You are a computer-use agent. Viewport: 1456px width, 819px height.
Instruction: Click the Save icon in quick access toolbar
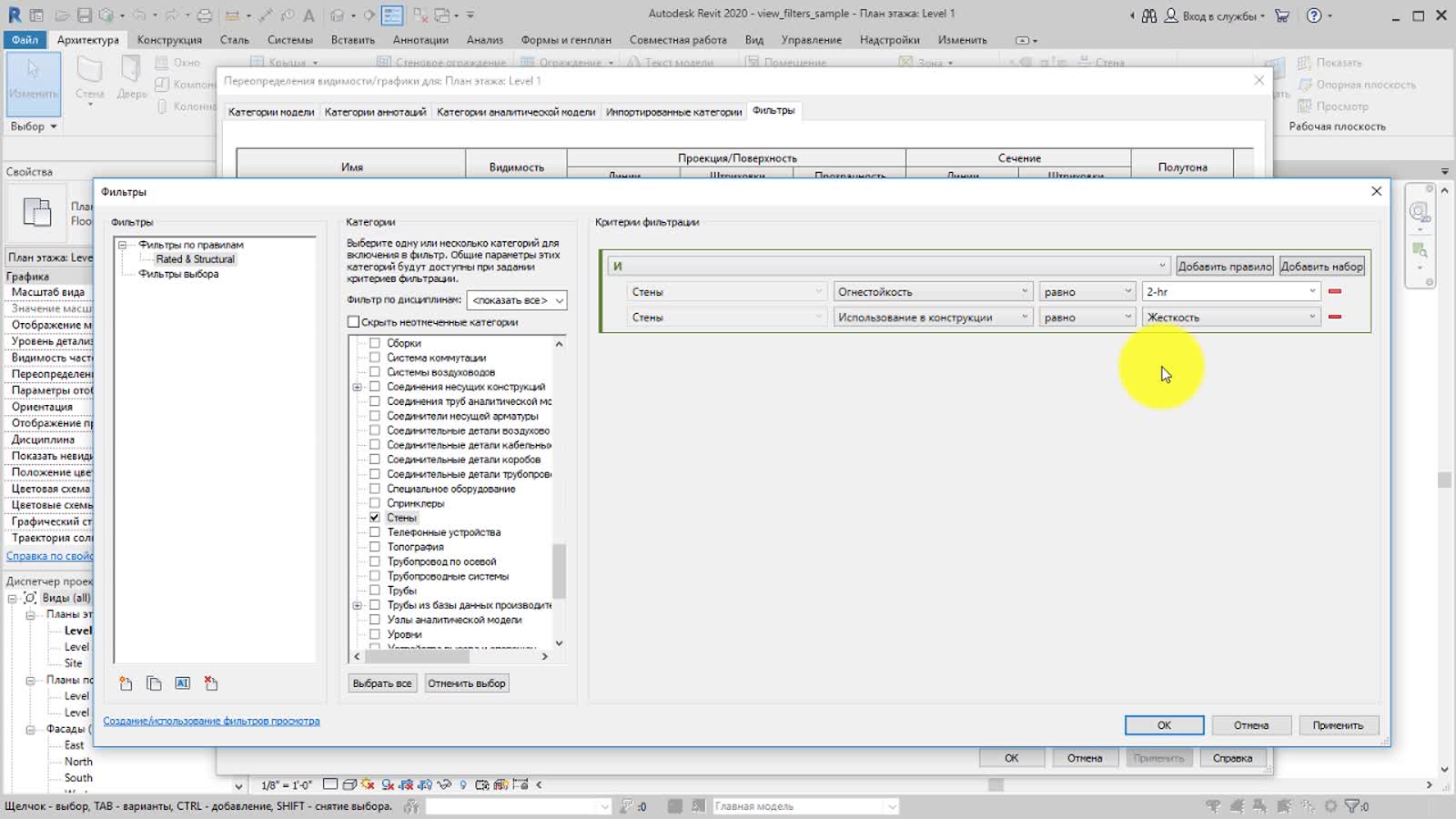point(84,15)
